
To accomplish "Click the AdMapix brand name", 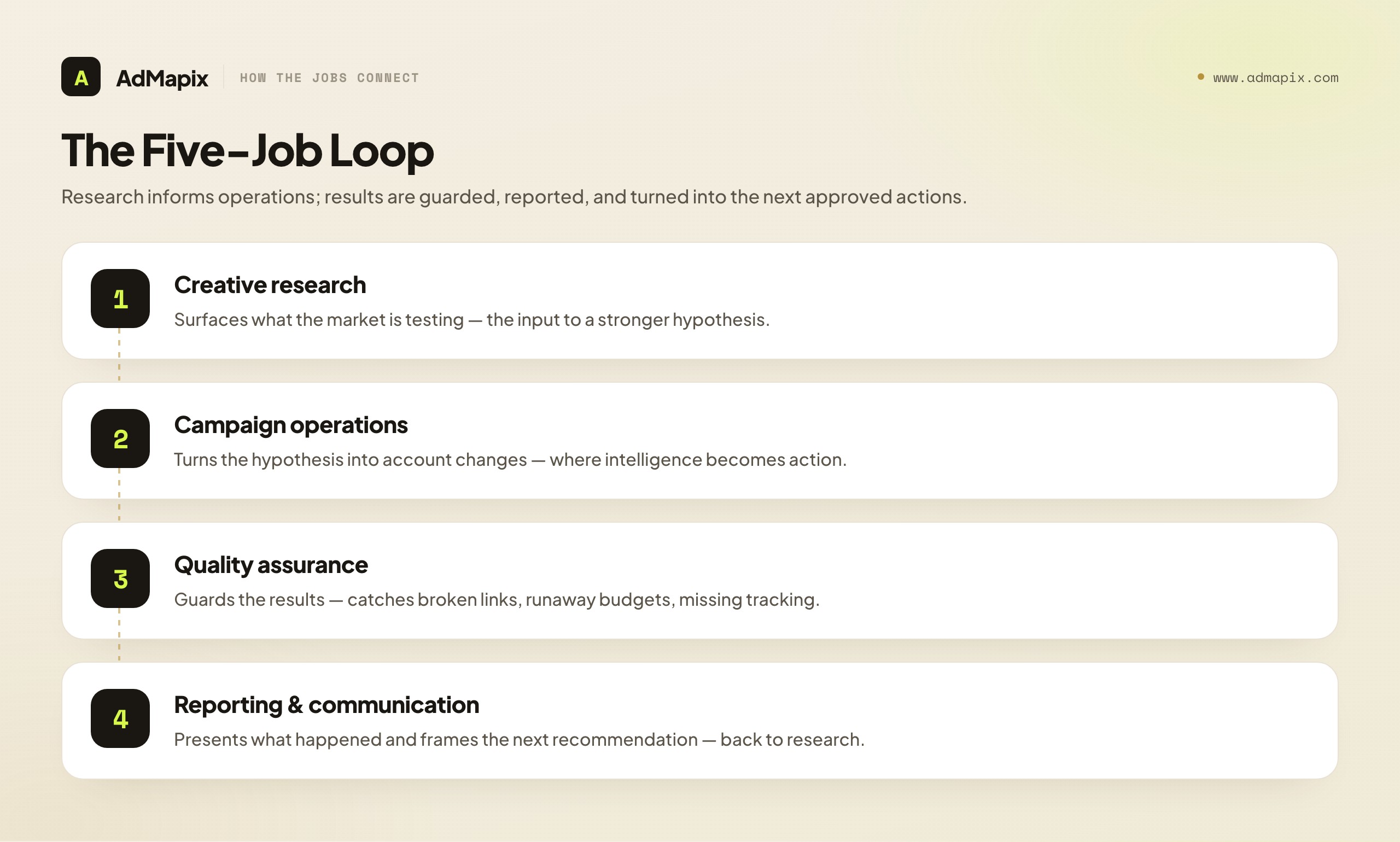I will coord(162,78).
